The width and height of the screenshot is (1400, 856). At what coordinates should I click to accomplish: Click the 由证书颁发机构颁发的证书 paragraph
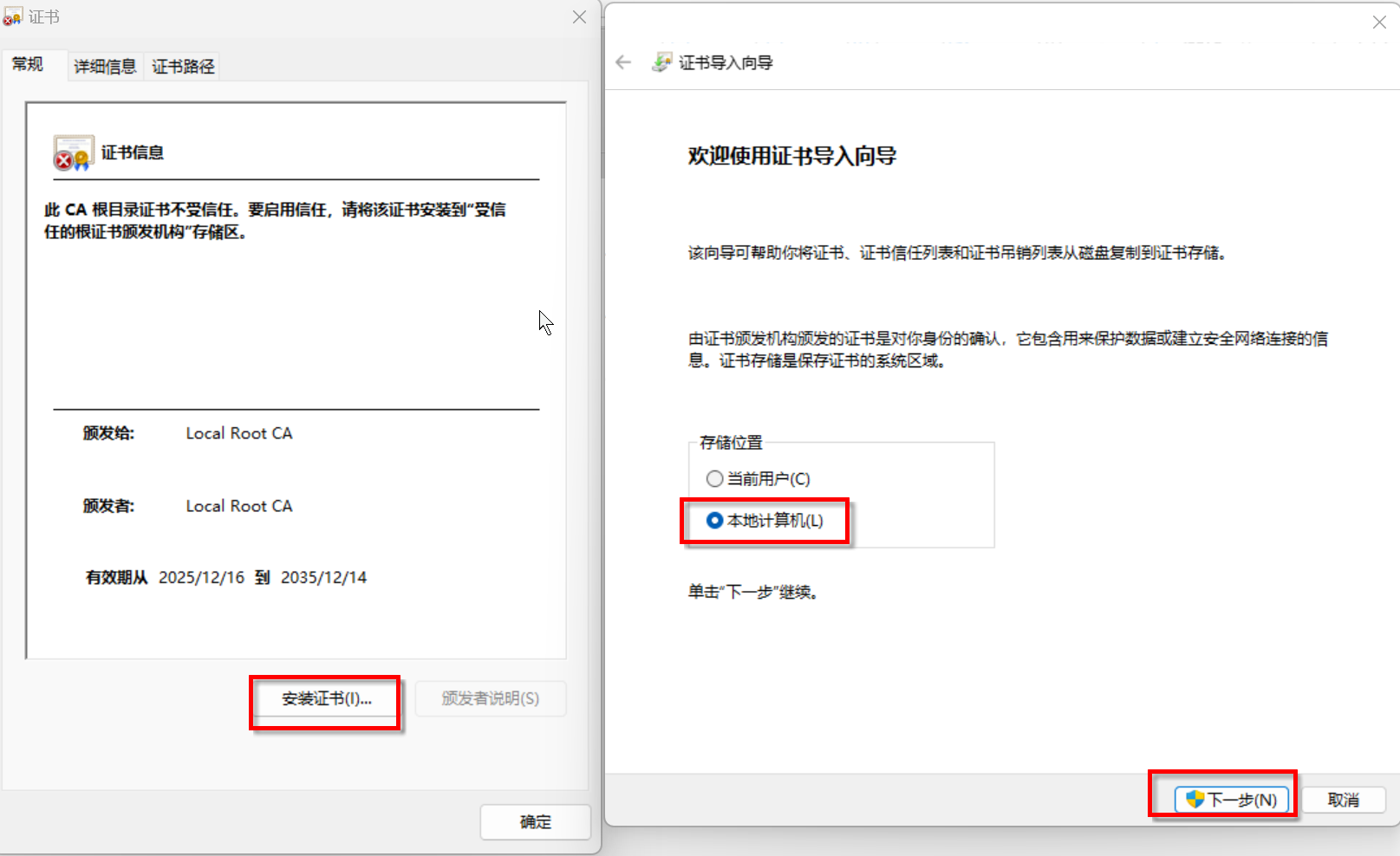1008,349
